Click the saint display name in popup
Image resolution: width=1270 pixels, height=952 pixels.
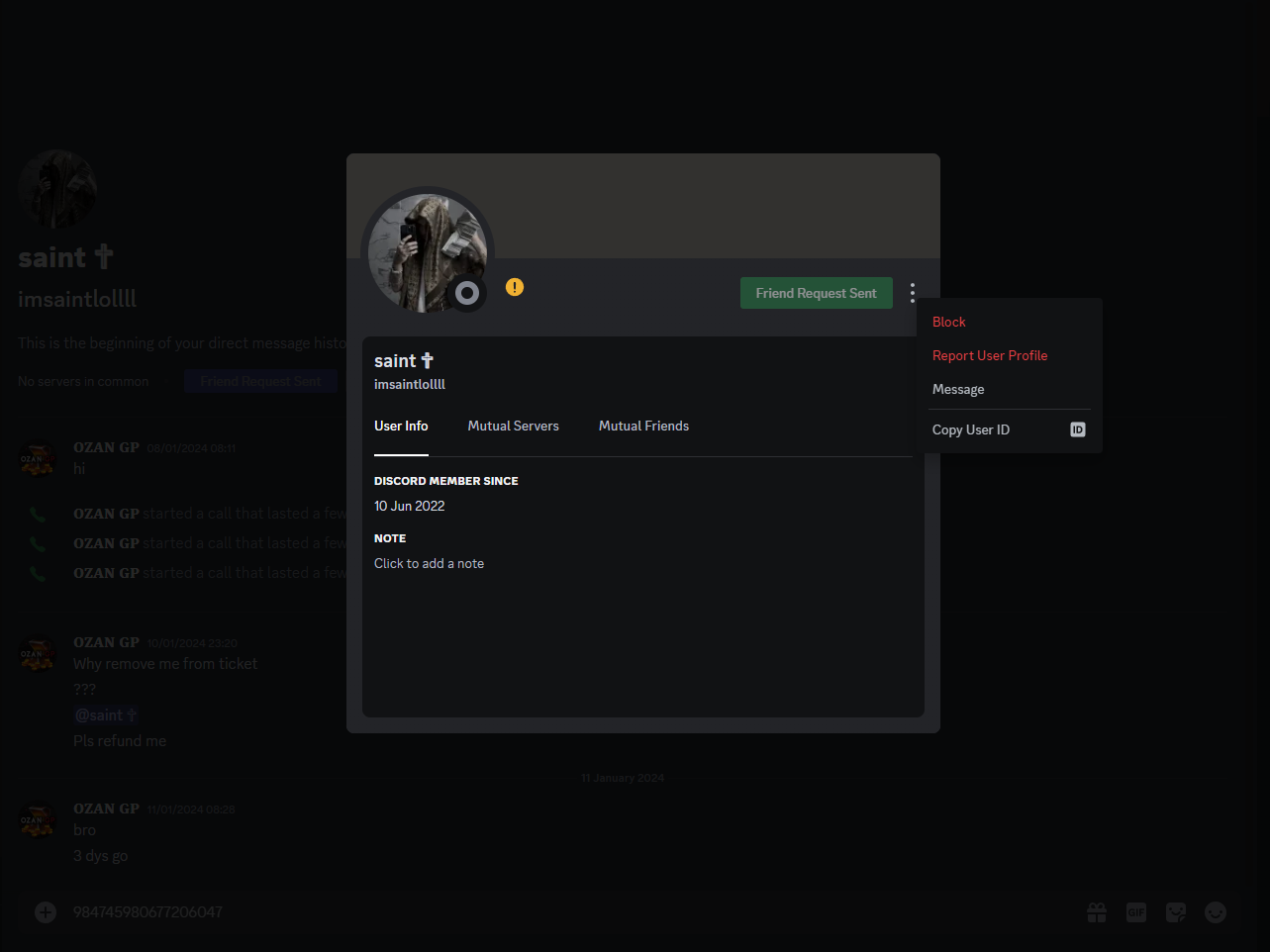click(404, 361)
